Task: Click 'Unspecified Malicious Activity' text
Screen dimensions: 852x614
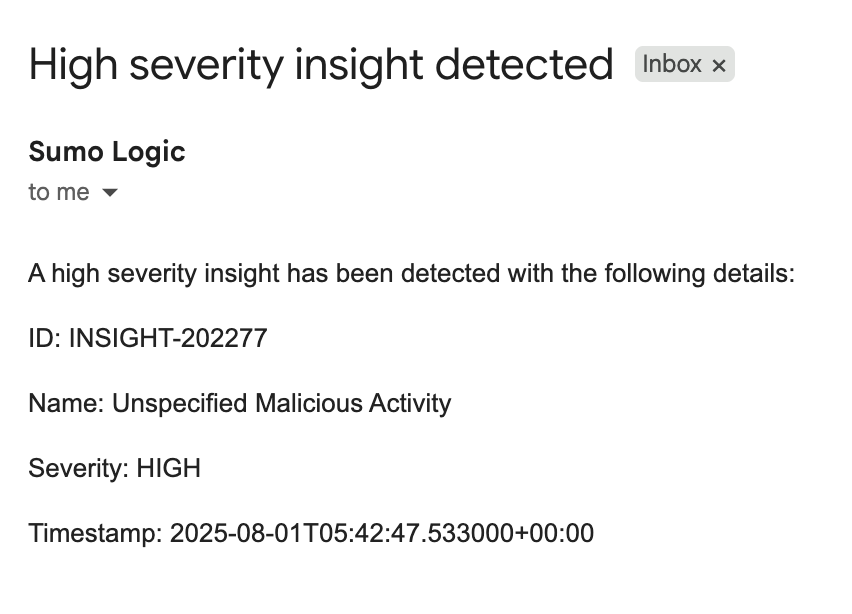Action: [281, 403]
